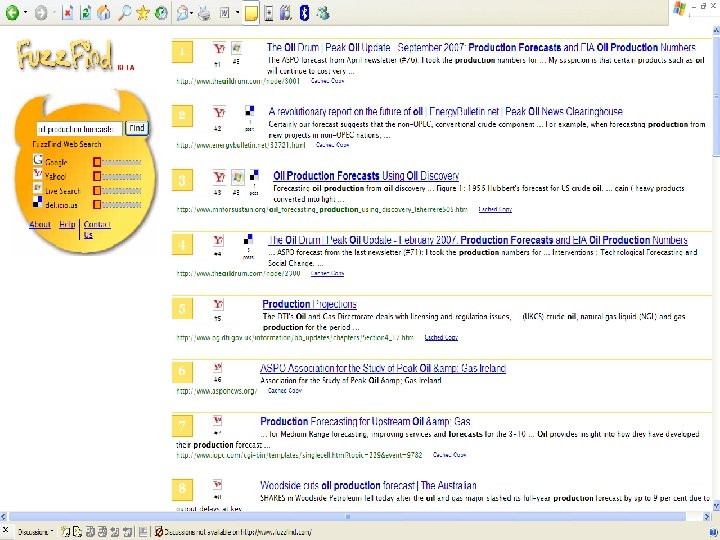Click the Print icon

click(x=204, y=13)
